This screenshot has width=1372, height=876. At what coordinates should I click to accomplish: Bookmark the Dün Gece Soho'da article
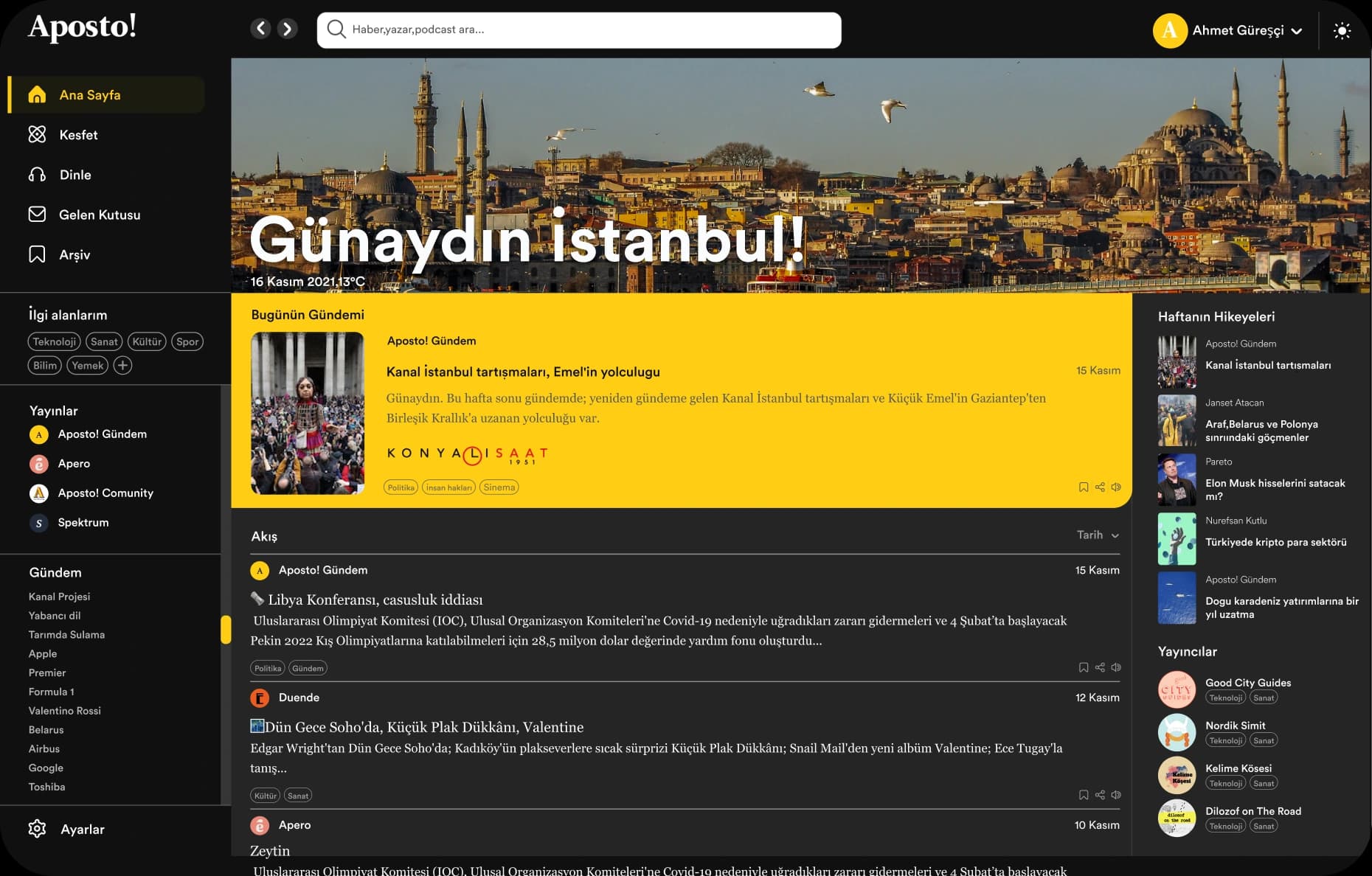tap(1084, 795)
